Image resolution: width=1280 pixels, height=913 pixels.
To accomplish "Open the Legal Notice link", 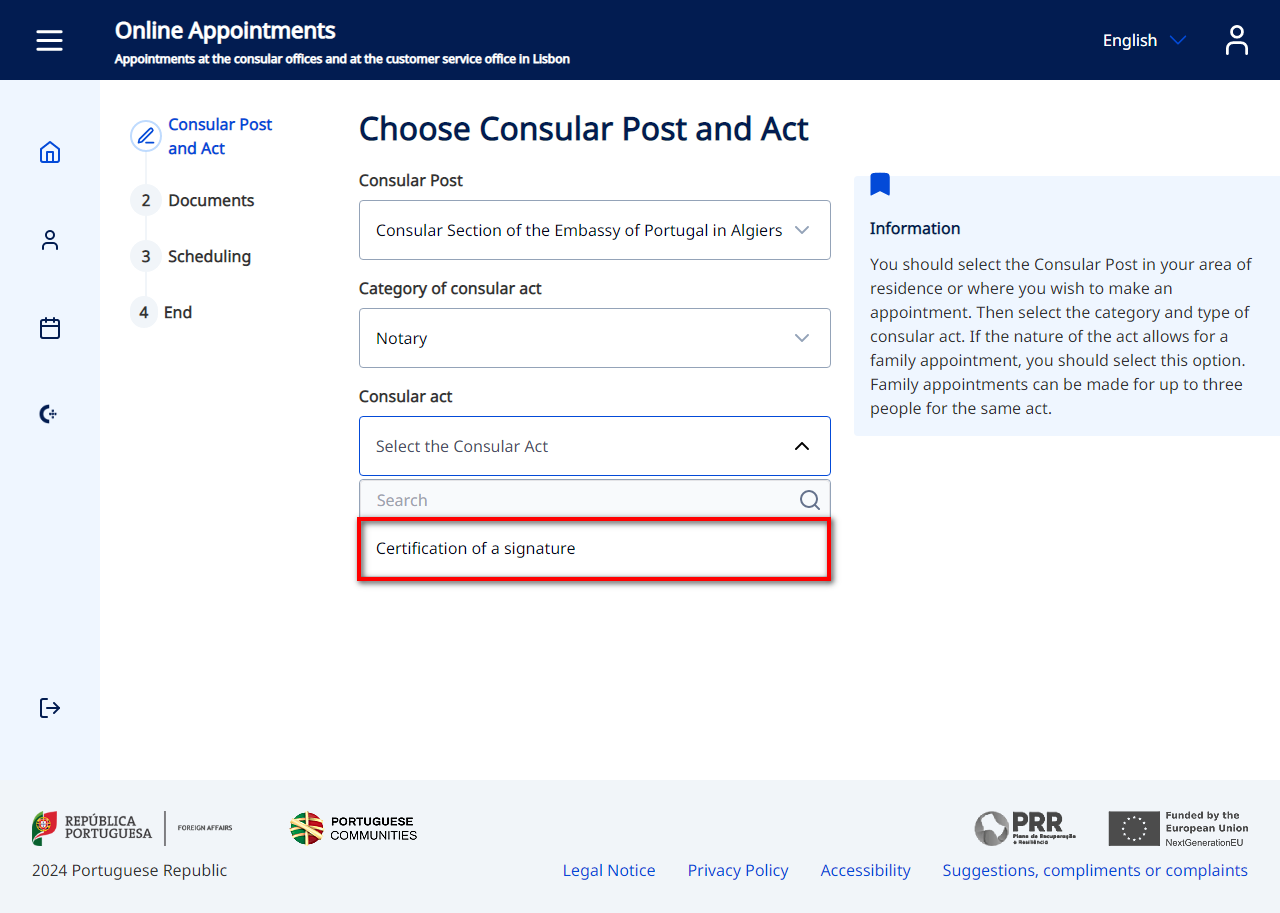I will [x=608, y=870].
